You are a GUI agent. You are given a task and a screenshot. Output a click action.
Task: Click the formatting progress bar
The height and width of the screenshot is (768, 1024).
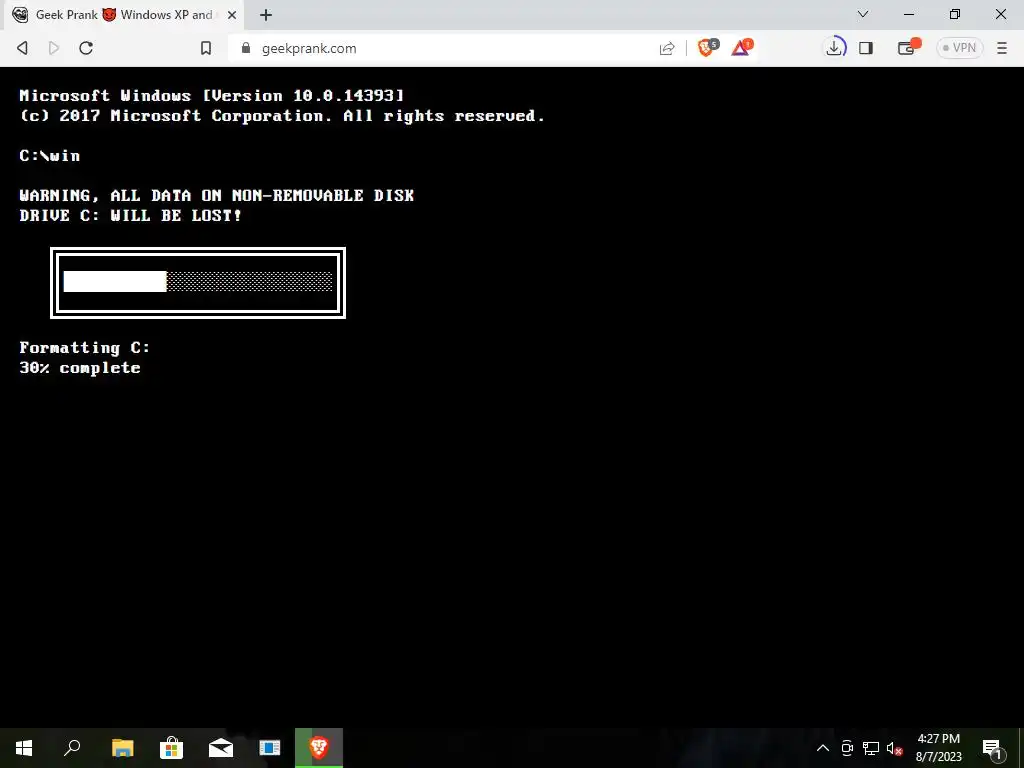pos(198,282)
